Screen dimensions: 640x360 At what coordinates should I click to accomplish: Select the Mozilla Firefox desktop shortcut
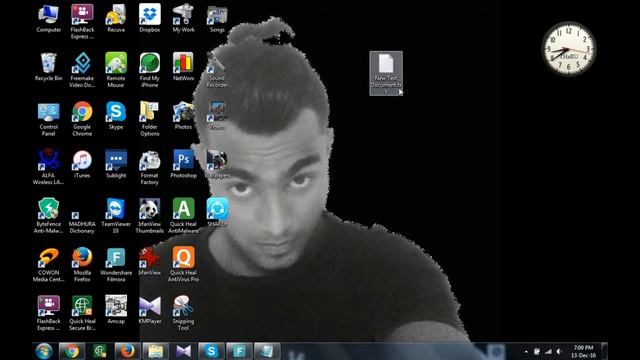[x=82, y=264]
